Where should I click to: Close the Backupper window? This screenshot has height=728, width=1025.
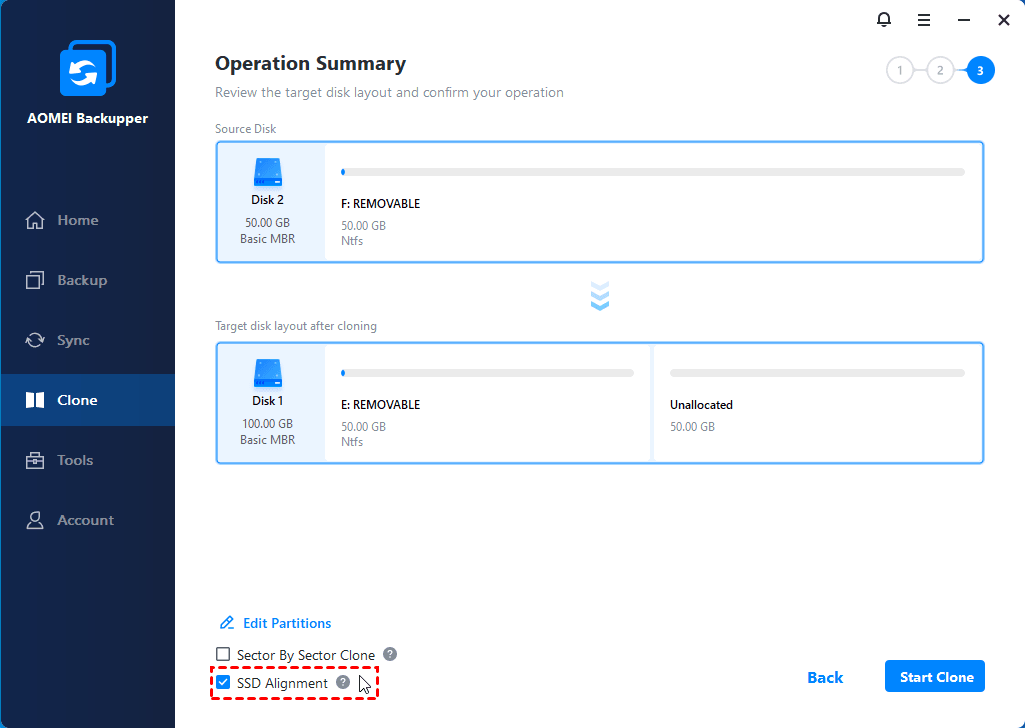[1004, 20]
